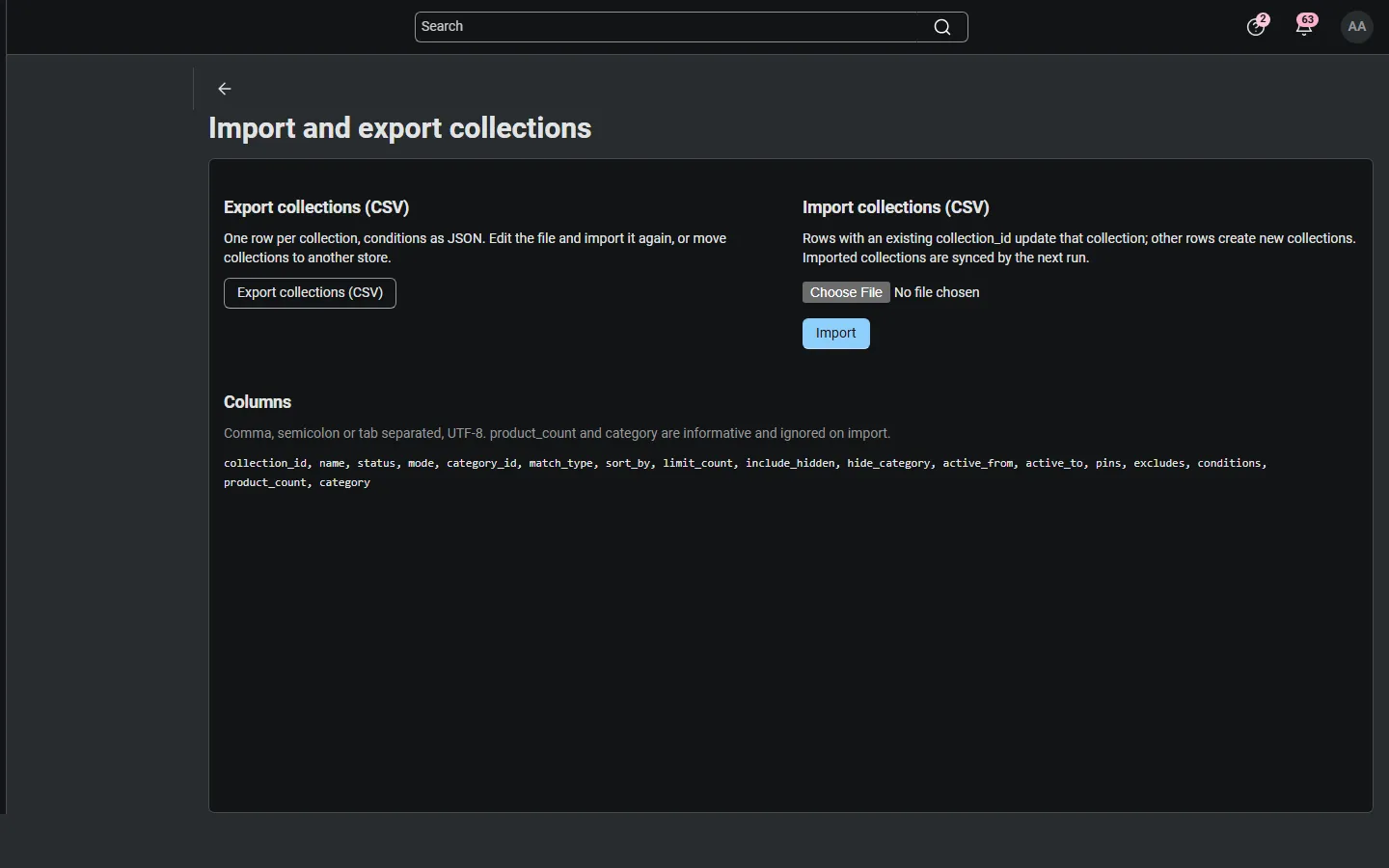Open the AA user avatar menu
This screenshot has height=868, width=1389.
[1357, 27]
